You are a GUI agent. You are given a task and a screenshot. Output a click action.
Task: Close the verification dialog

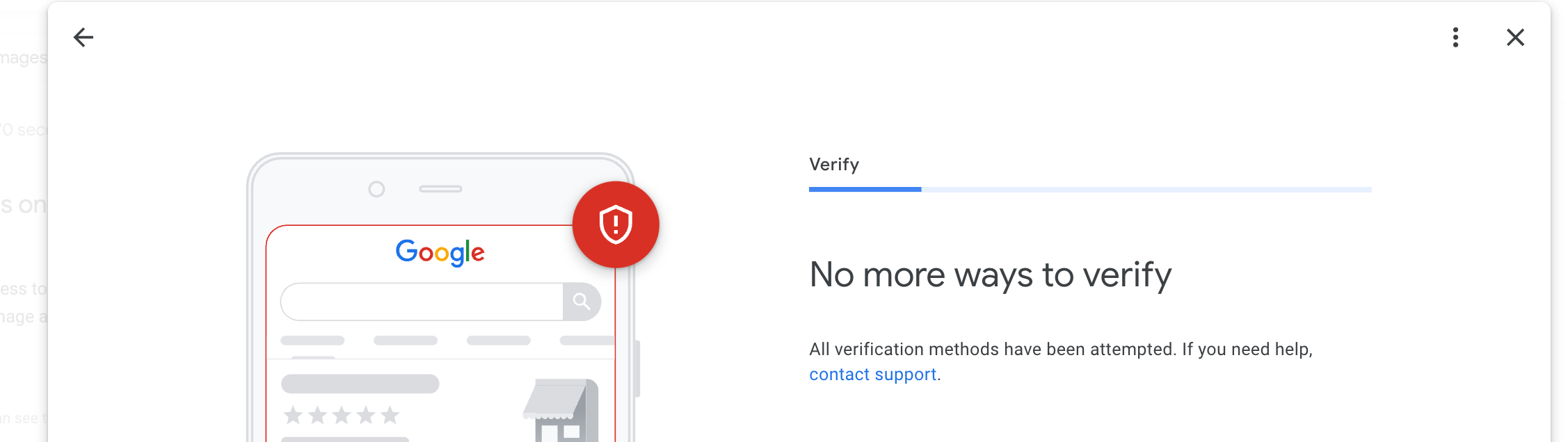[1514, 38]
